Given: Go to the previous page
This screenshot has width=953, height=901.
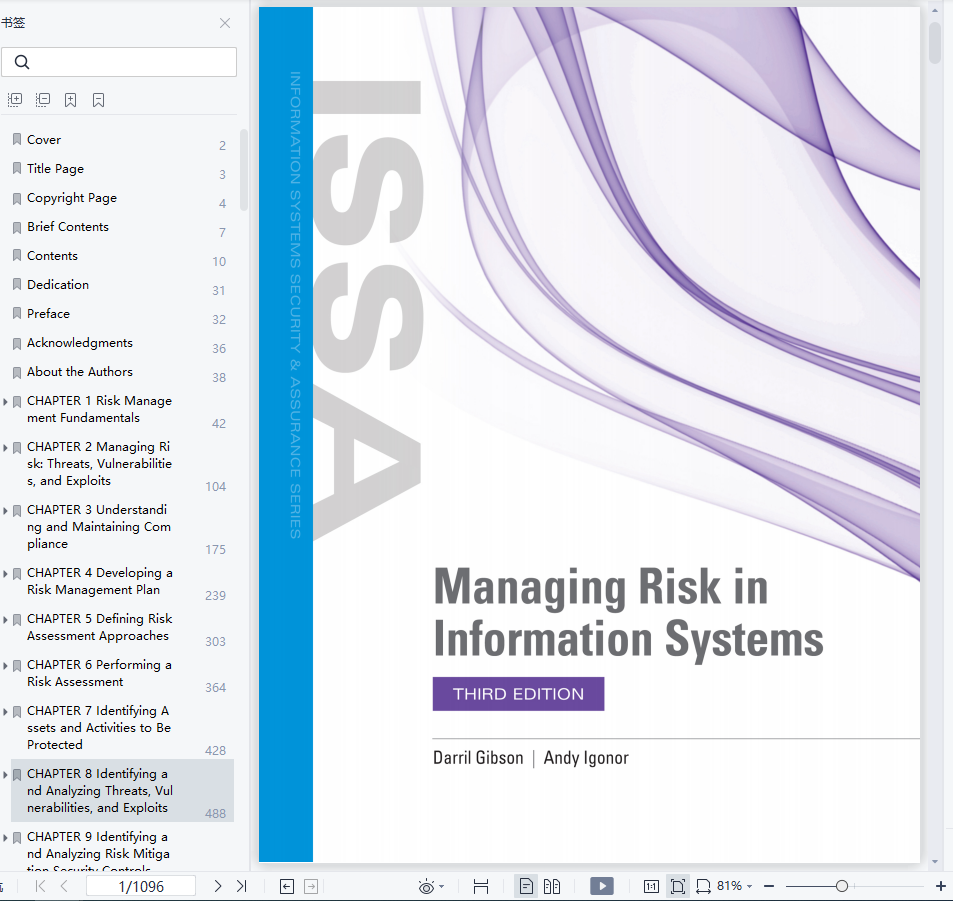Looking at the screenshot, I should click(x=64, y=886).
